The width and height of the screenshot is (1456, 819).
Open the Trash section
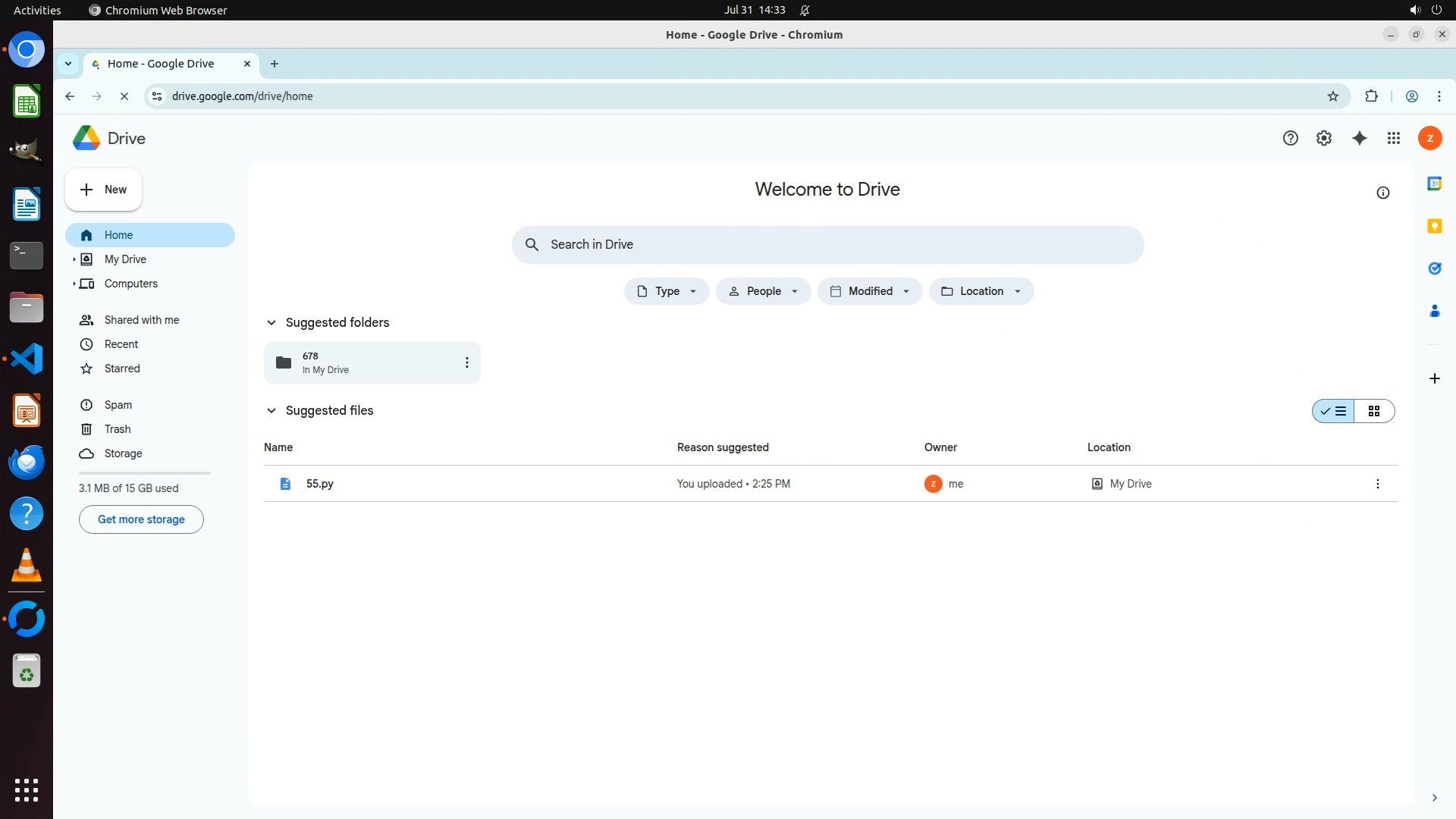click(118, 429)
